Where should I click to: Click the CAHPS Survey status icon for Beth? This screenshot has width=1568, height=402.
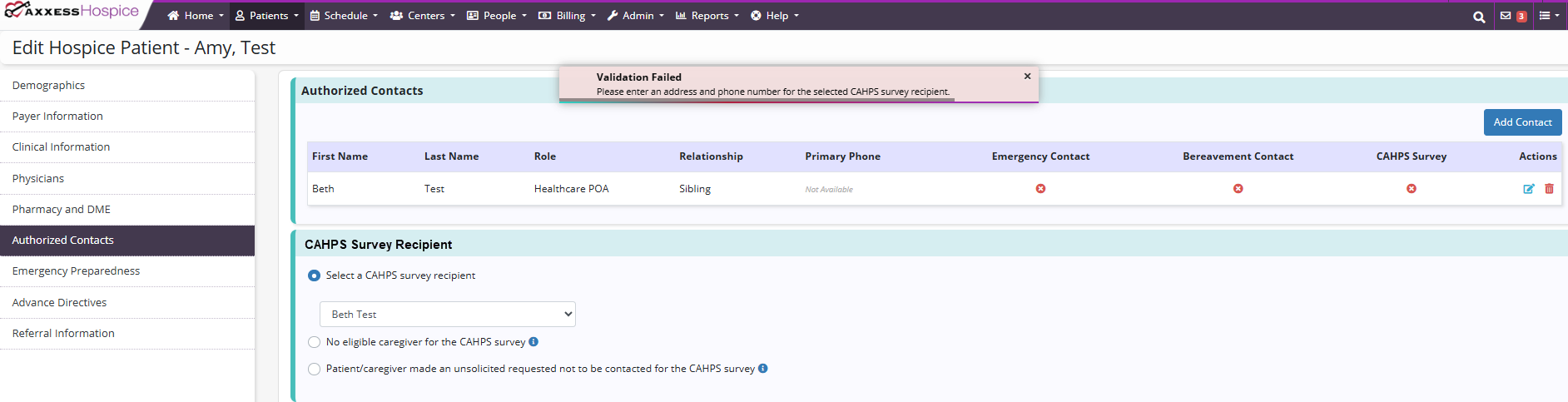point(1411,189)
